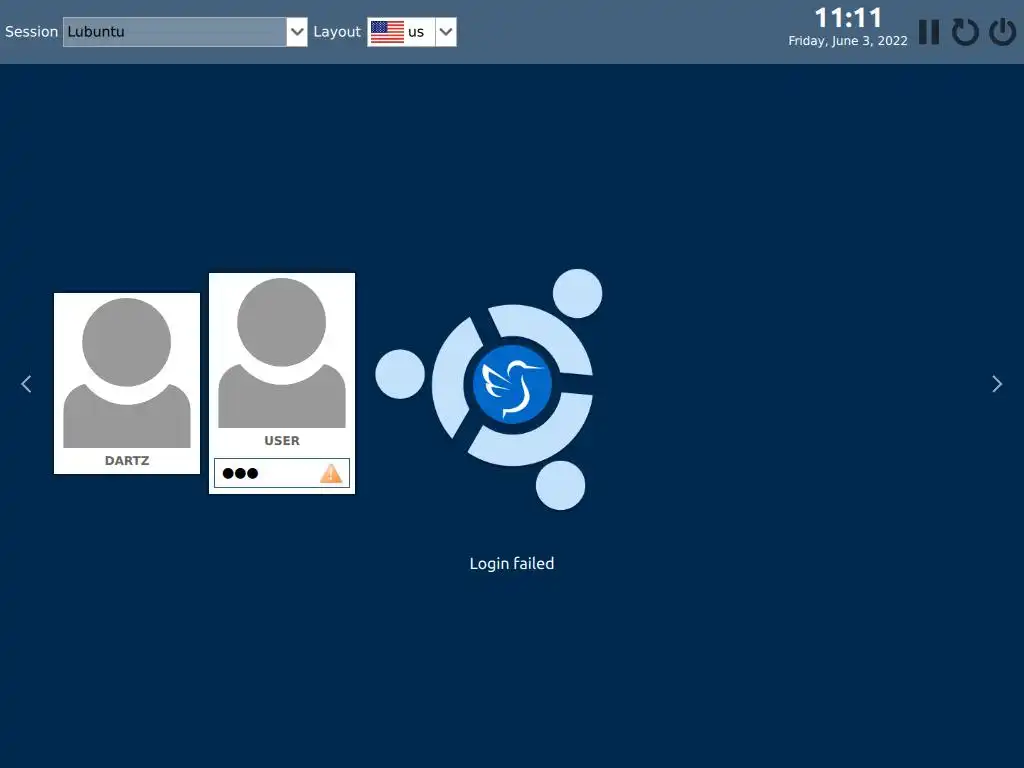This screenshot has height=768, width=1024.
Task: Click the warning triangle in password field
Action: coord(331,473)
